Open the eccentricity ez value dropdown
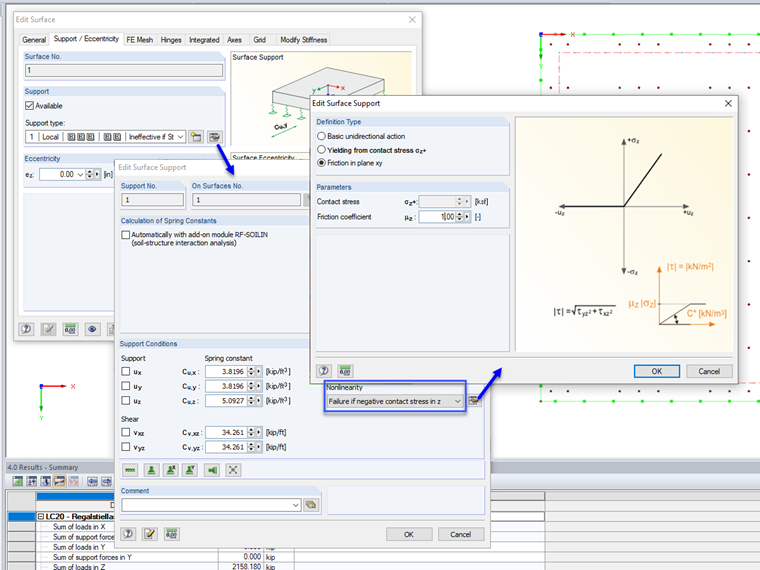This screenshot has height=570, width=760. [80, 174]
